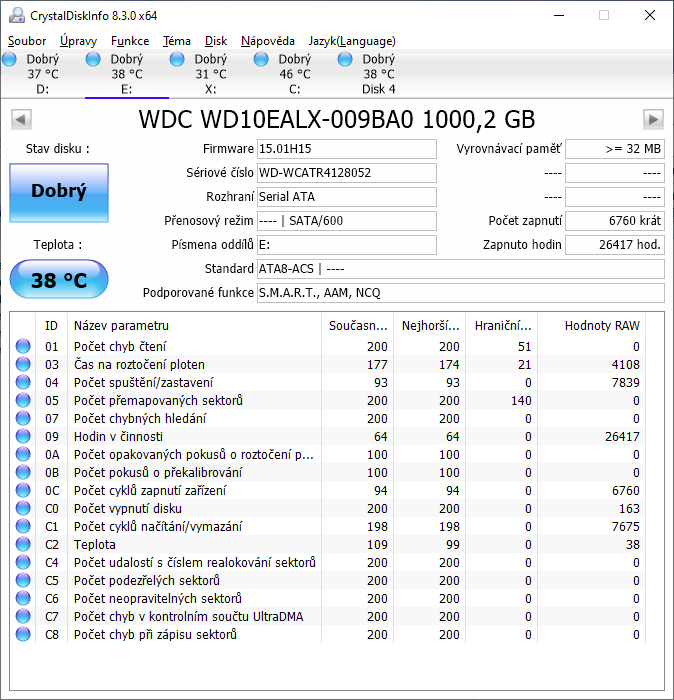This screenshot has width=674, height=700.
Task: Select disk D: status orb at 37 °C
Action: [x=9, y=59]
